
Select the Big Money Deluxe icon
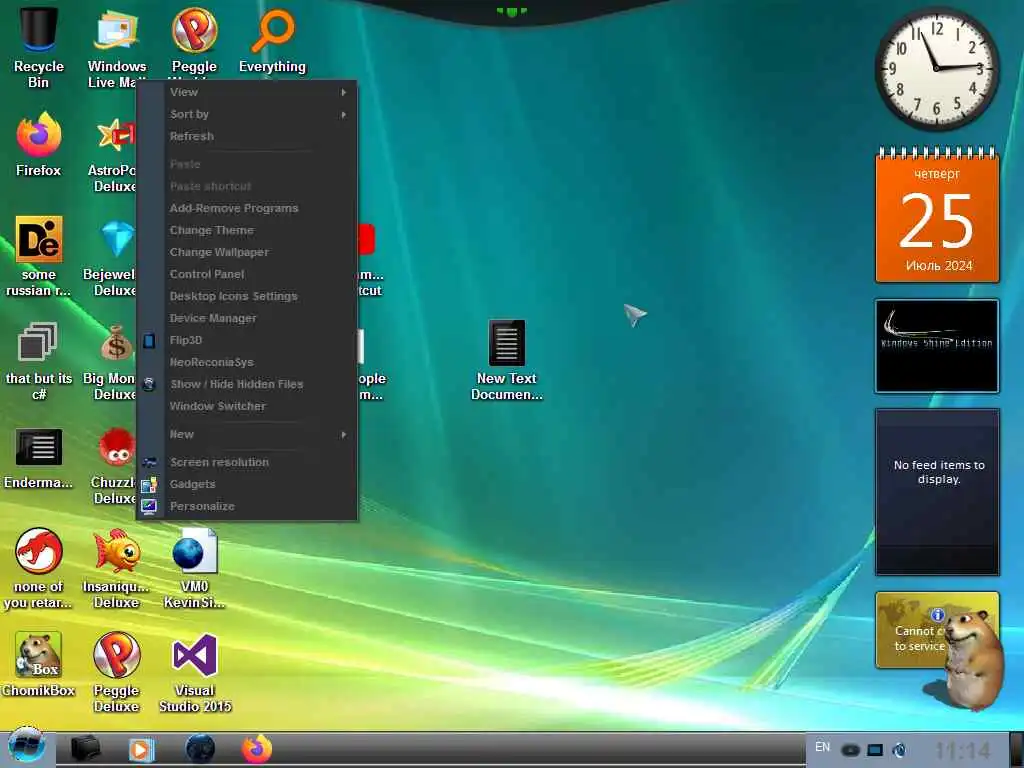click(x=112, y=362)
